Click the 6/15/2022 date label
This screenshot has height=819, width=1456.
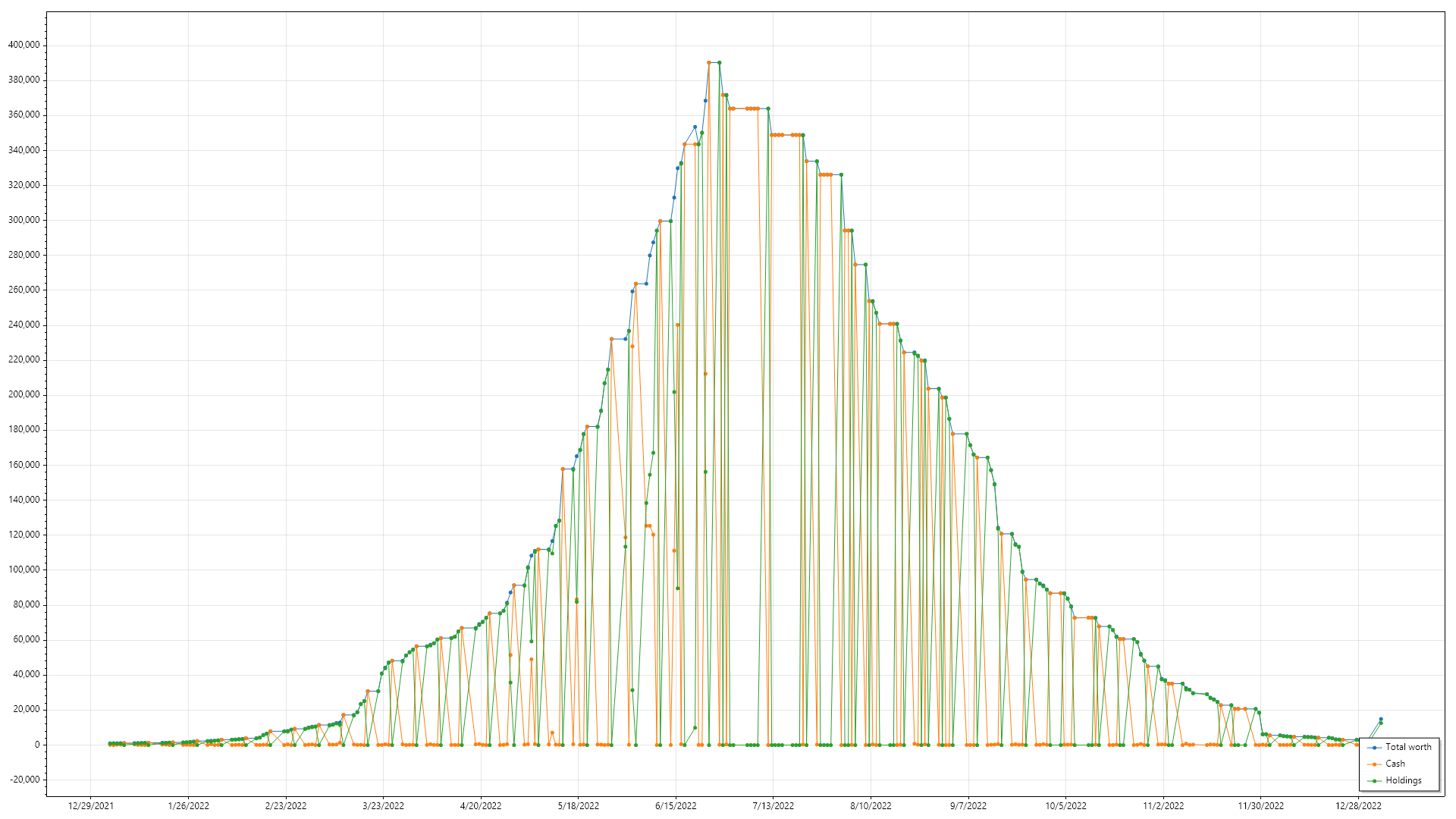pyautogui.click(x=676, y=806)
